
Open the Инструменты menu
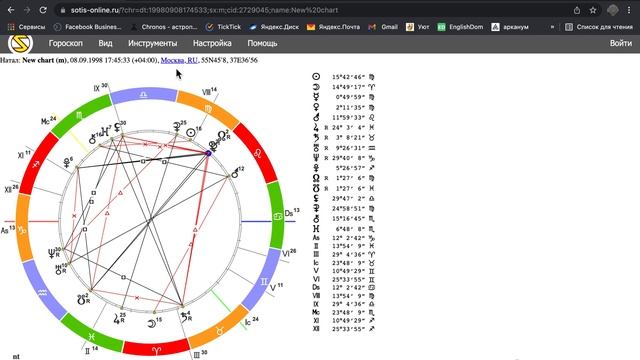(153, 43)
